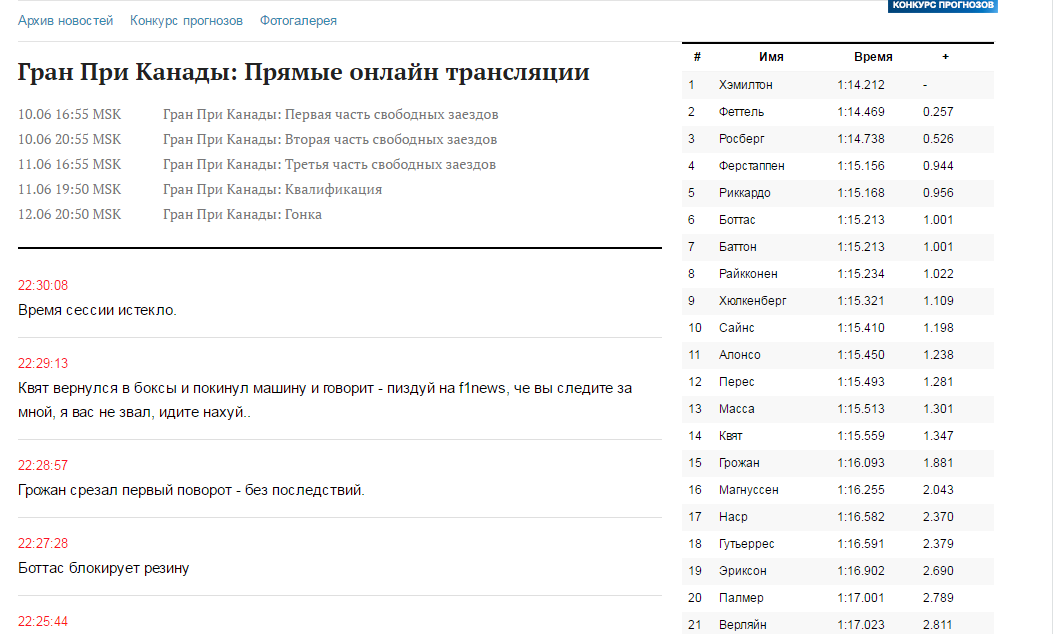Click the date 11.06 19:50 MSK
Screen dimensions: 1053x634
pyautogui.click(x=69, y=189)
